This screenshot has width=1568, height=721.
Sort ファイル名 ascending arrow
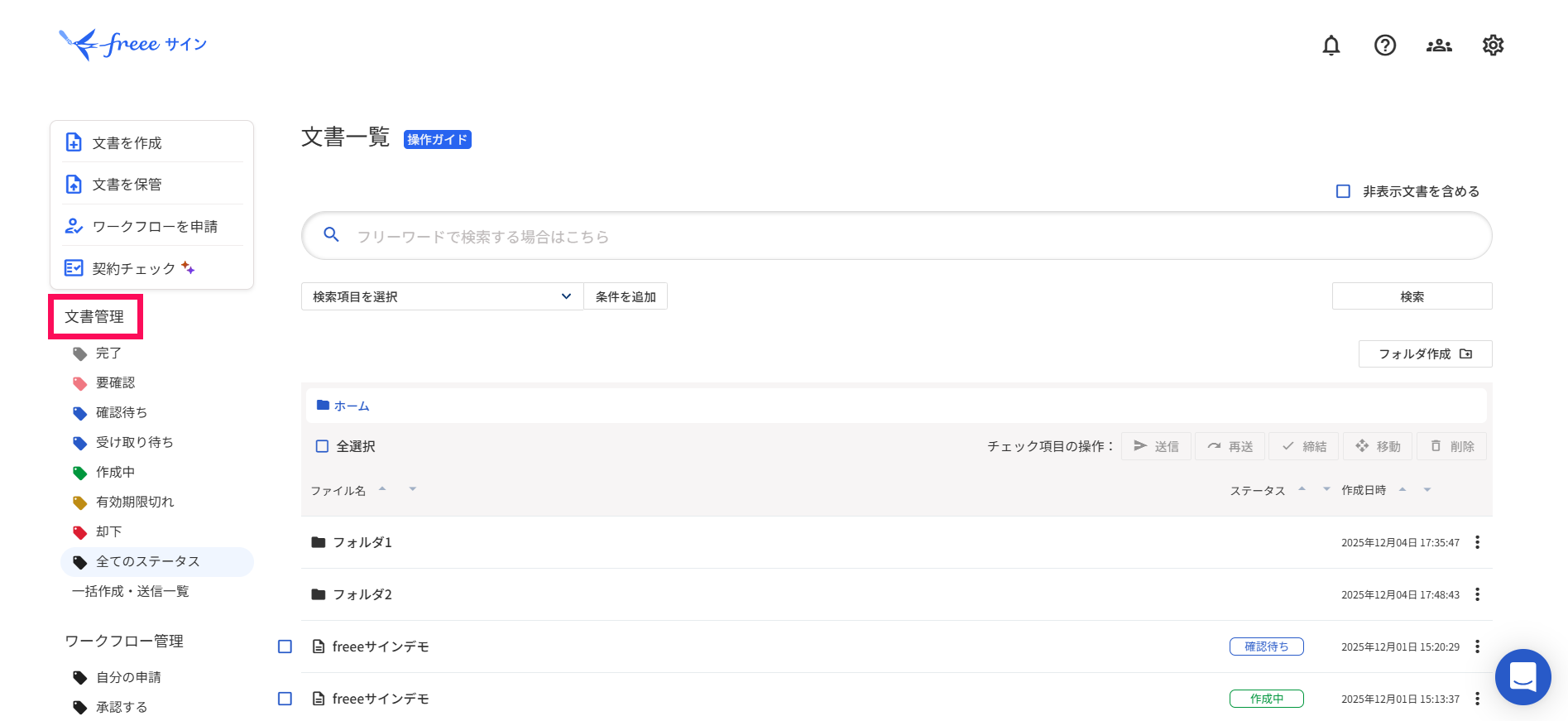382,488
